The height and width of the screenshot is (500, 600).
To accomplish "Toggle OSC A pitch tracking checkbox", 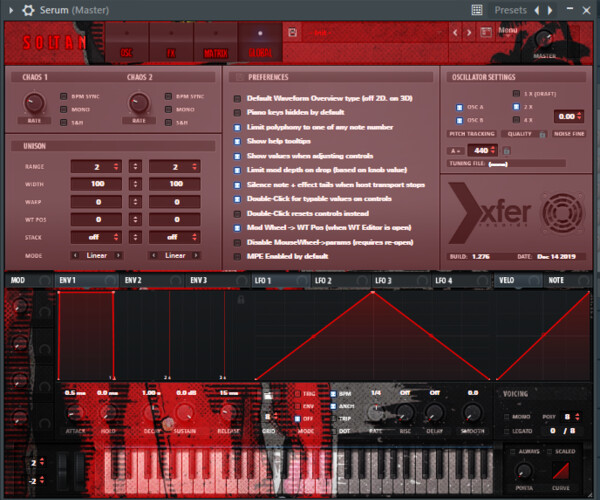I will pyautogui.click(x=460, y=107).
